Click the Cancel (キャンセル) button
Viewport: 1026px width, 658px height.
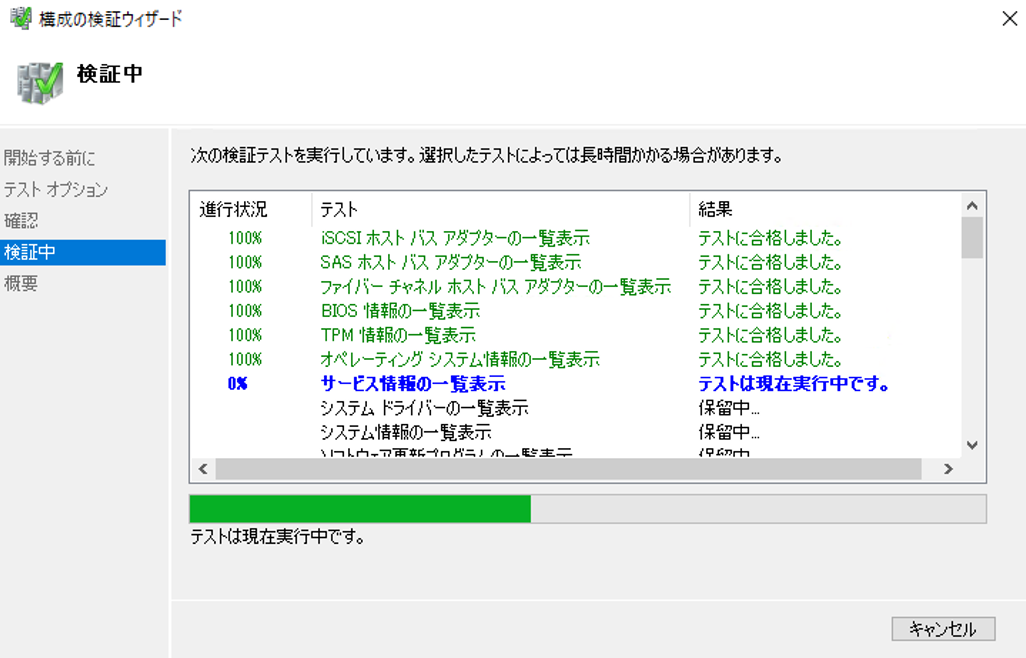(x=942, y=628)
